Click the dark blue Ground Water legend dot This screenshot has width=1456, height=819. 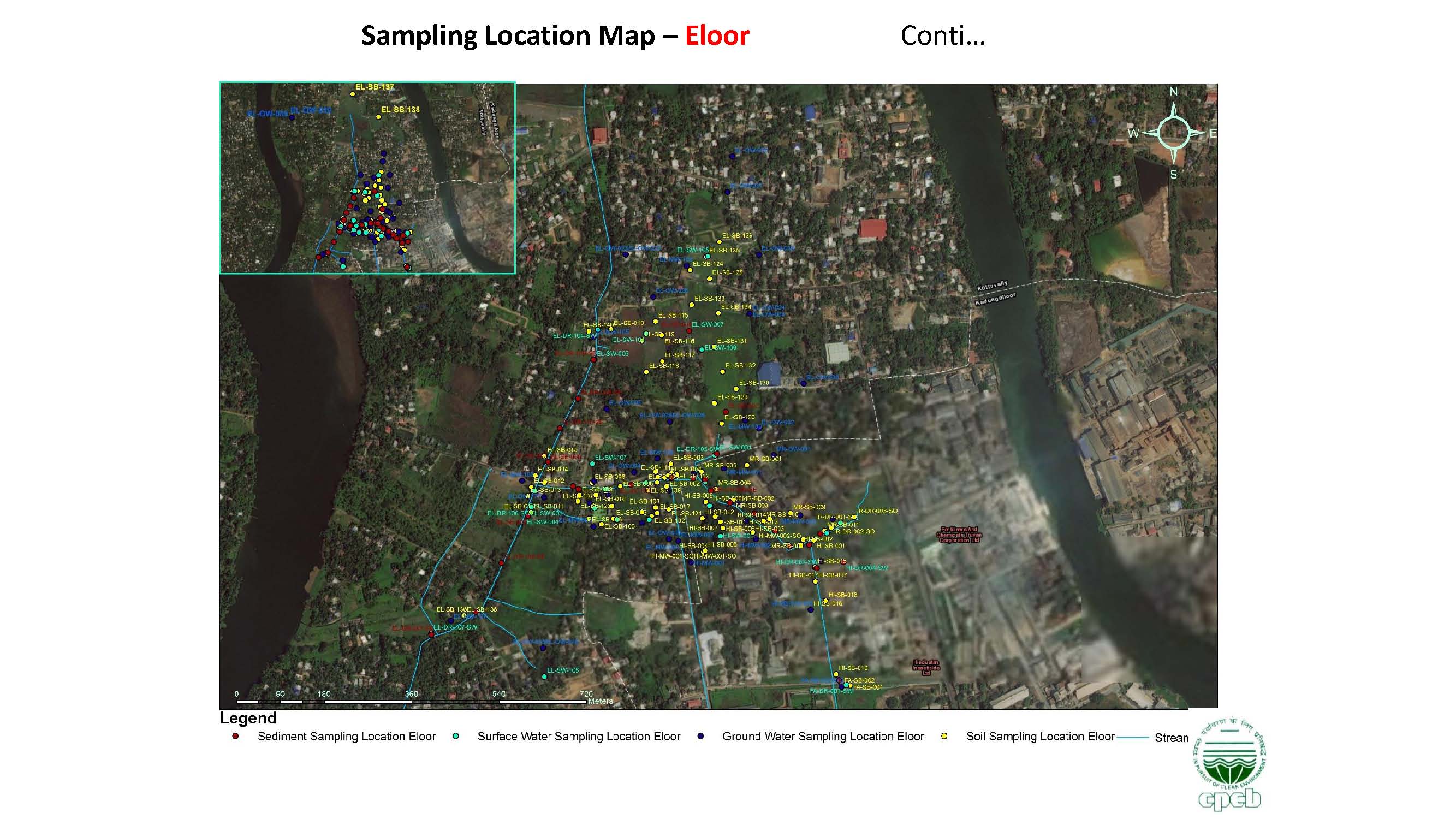tap(701, 736)
